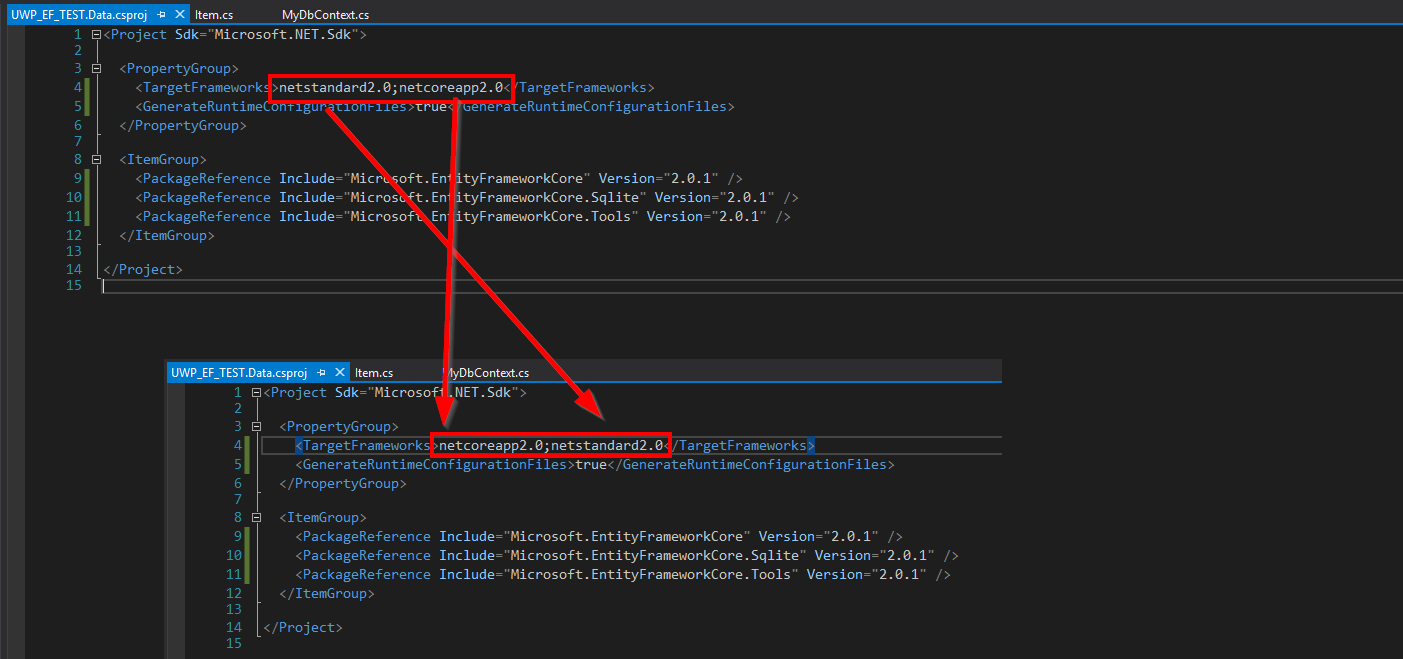Click closing </ItemGroup> tag in lower editor
The width and height of the screenshot is (1403, 659).
(327, 594)
